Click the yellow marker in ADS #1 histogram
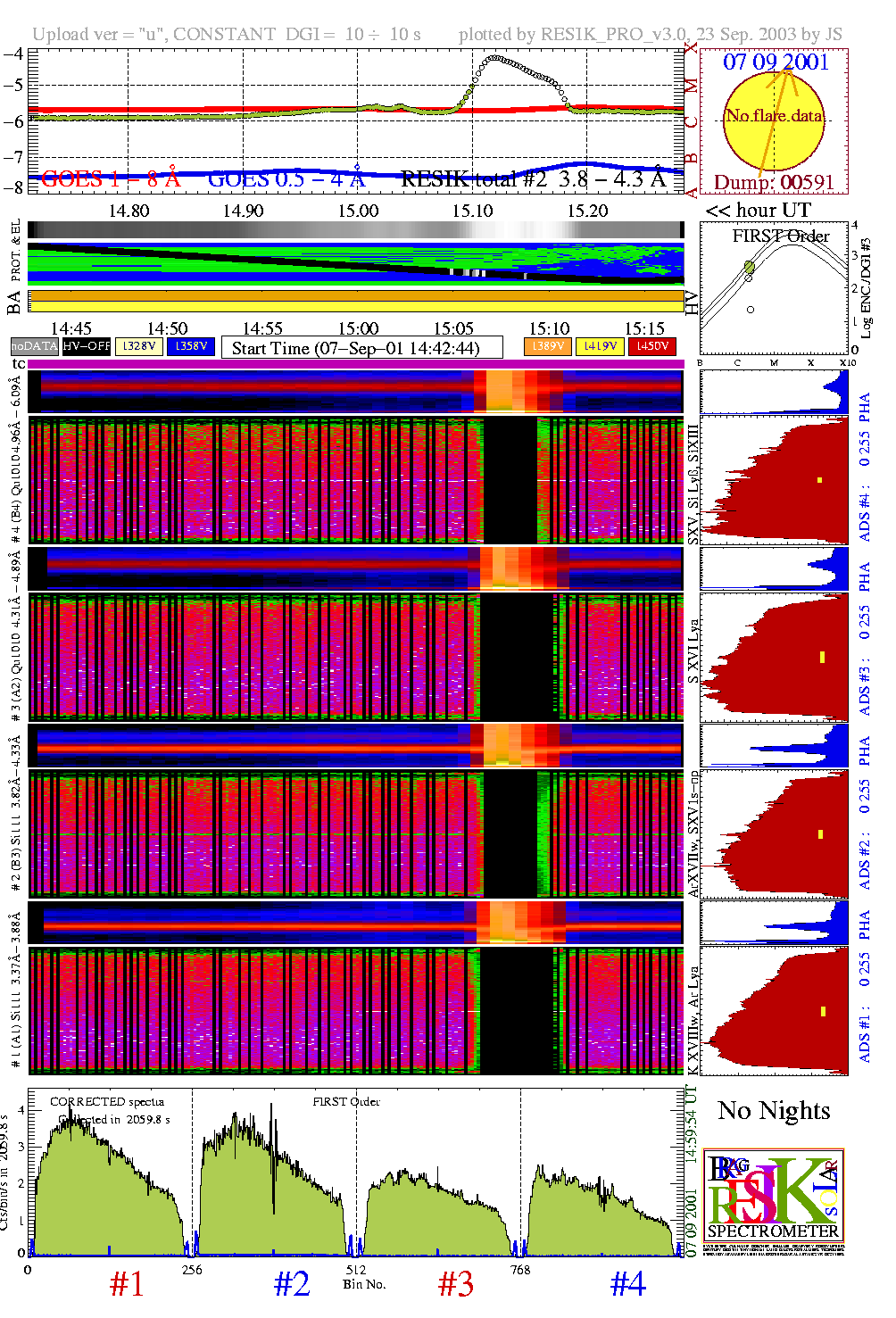Viewport: 896px width, 1318px height. [823, 1011]
